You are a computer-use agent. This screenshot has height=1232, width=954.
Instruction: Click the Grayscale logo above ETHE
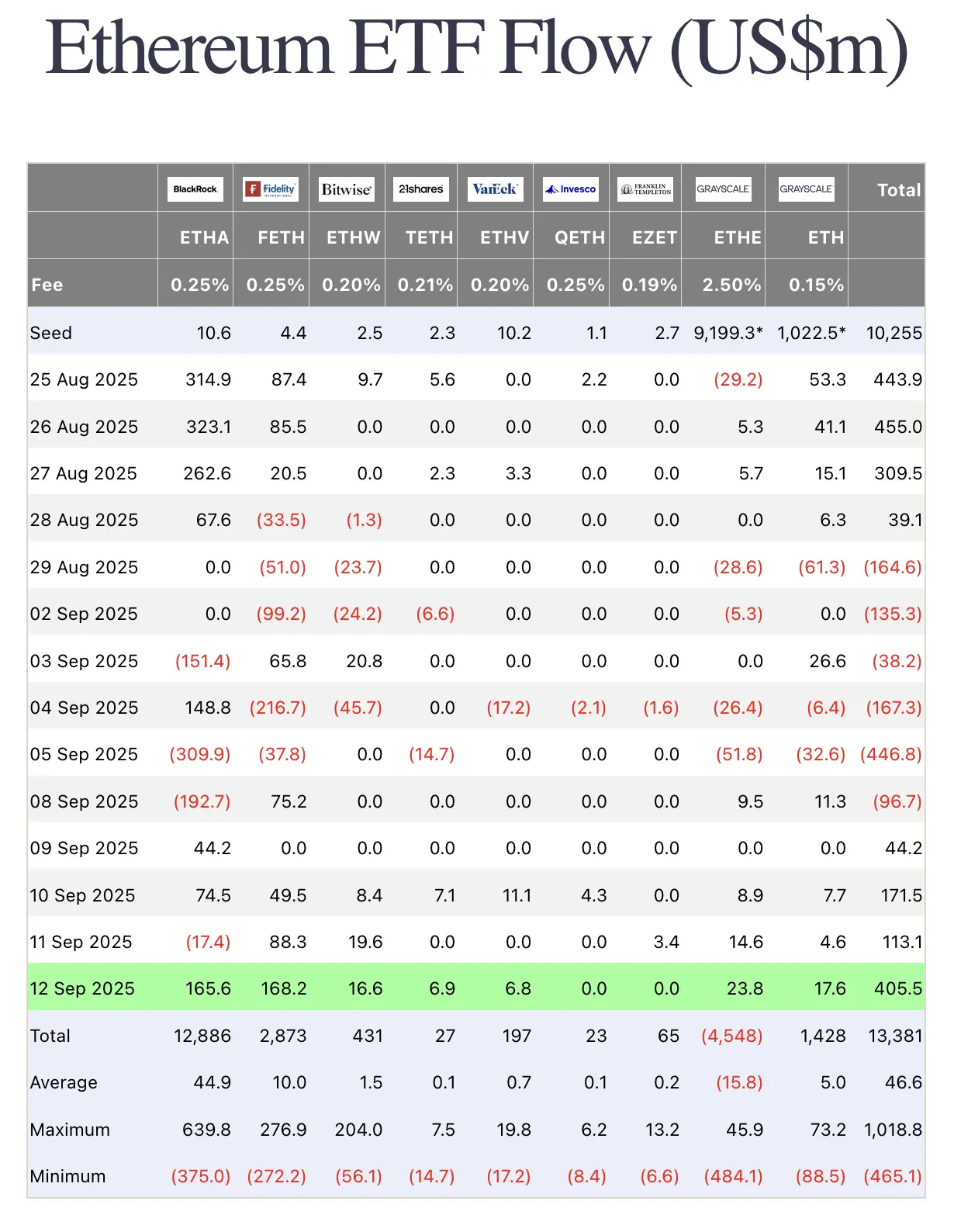723,189
